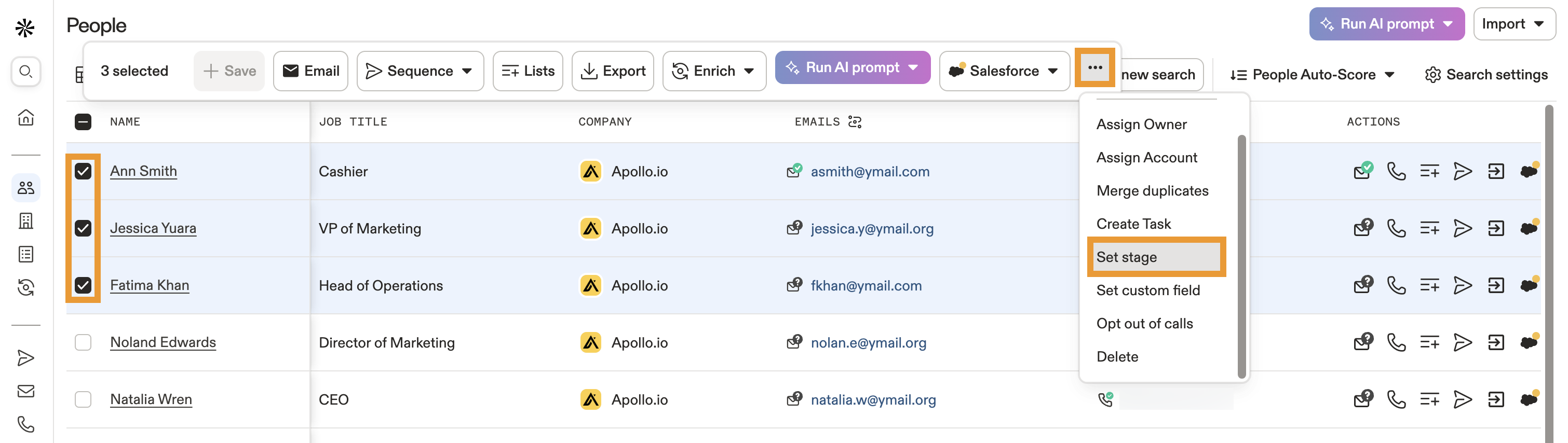Choose Opt out of calls
The image size is (1568, 443).
tap(1144, 324)
